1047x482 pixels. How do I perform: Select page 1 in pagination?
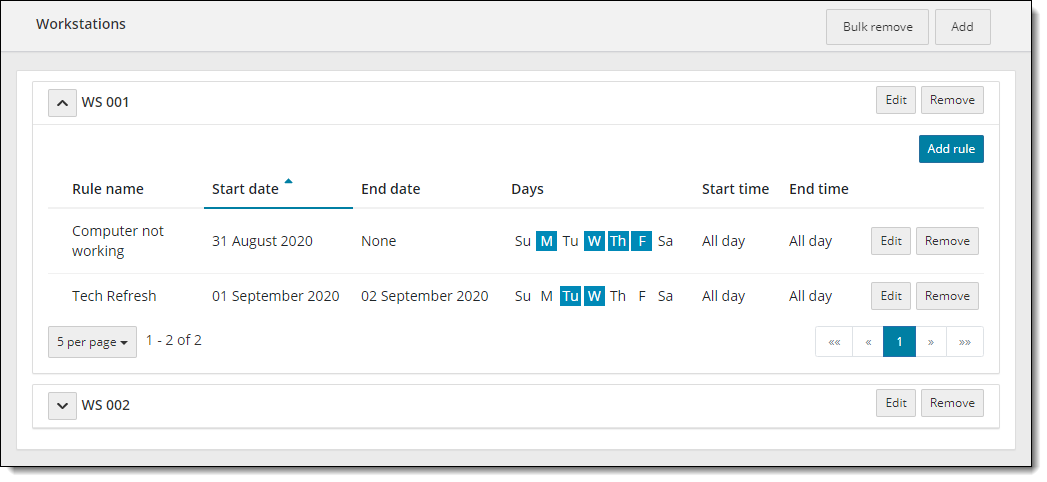(x=899, y=341)
